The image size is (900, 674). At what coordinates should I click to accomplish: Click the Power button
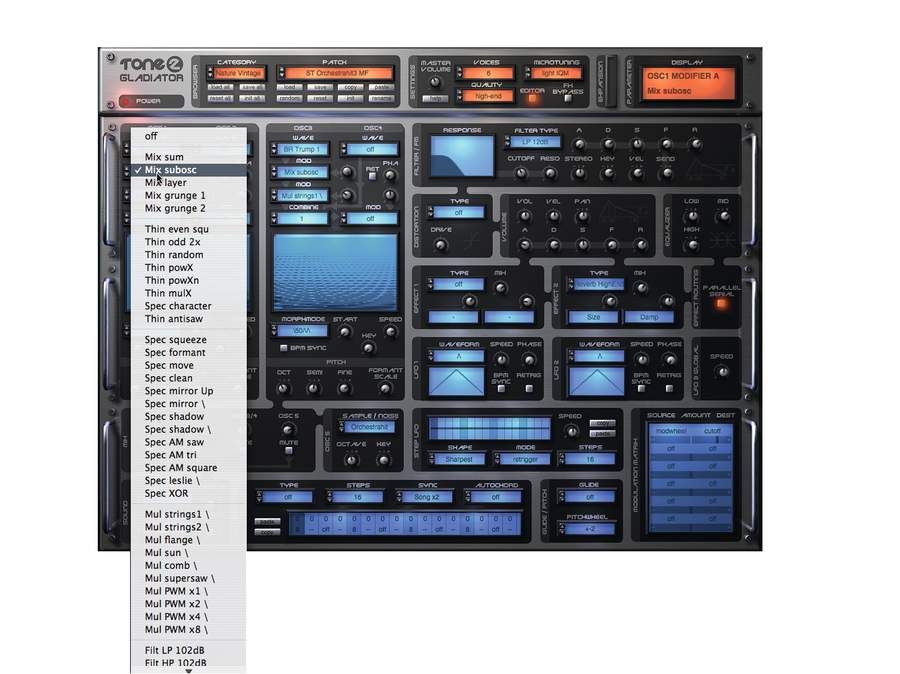[150, 101]
